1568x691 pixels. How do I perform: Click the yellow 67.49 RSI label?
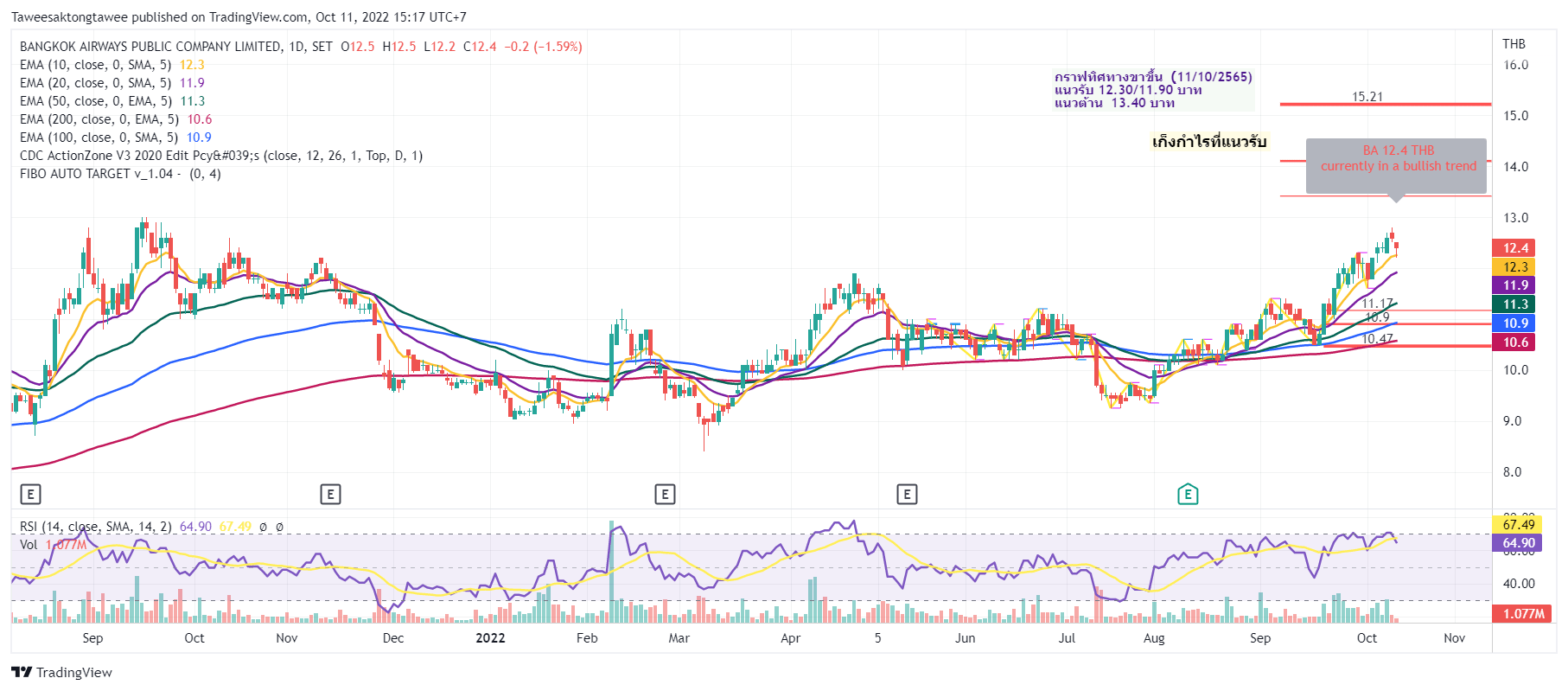(1517, 525)
